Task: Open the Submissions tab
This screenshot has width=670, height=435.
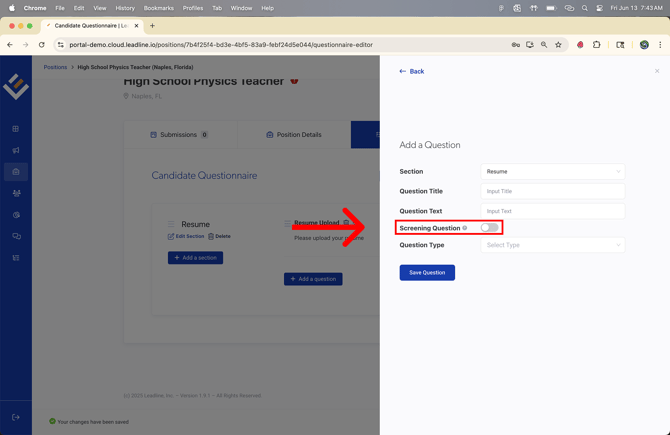Action: [180, 135]
